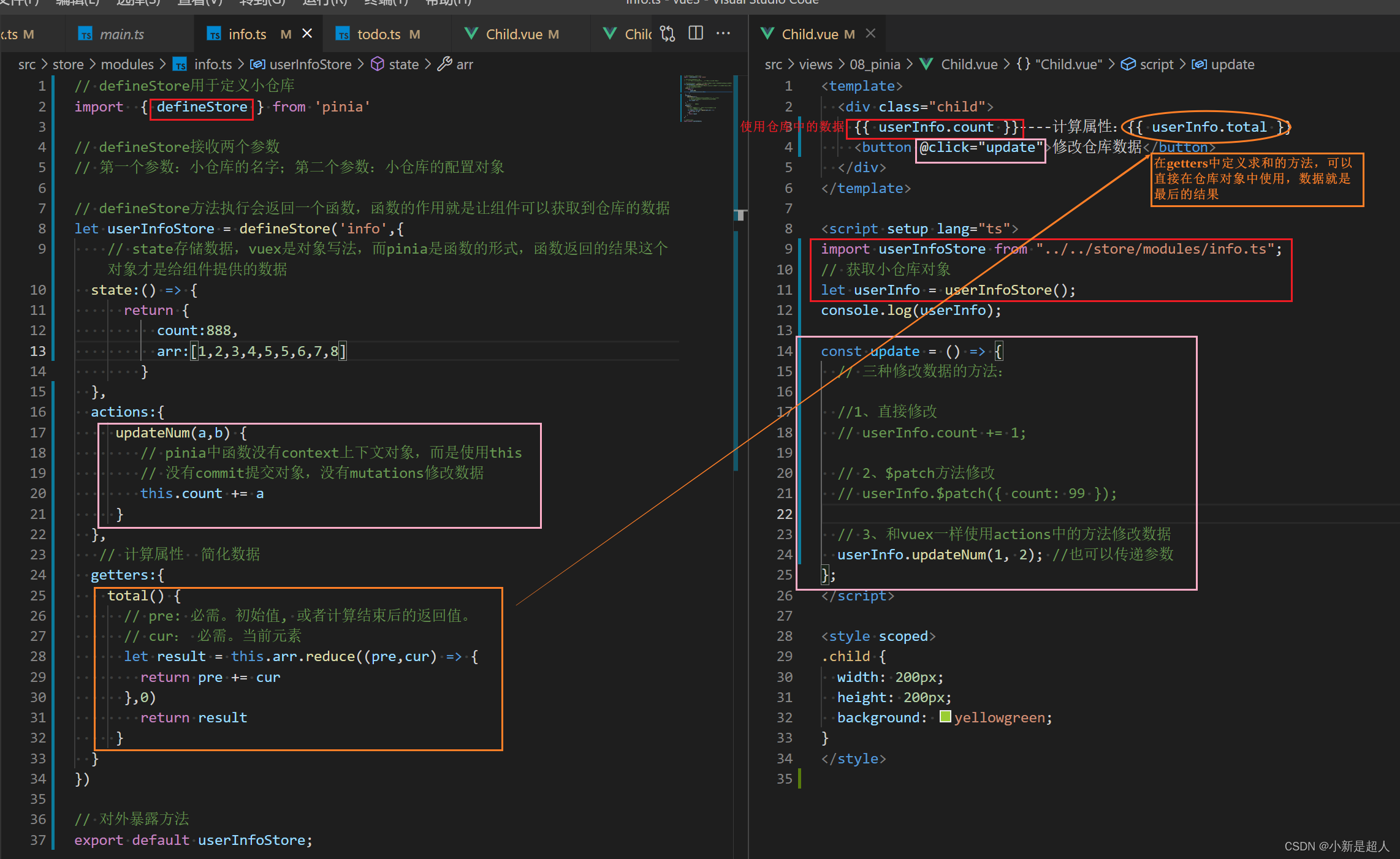Click 'defineStore' in the import statement

point(202,107)
